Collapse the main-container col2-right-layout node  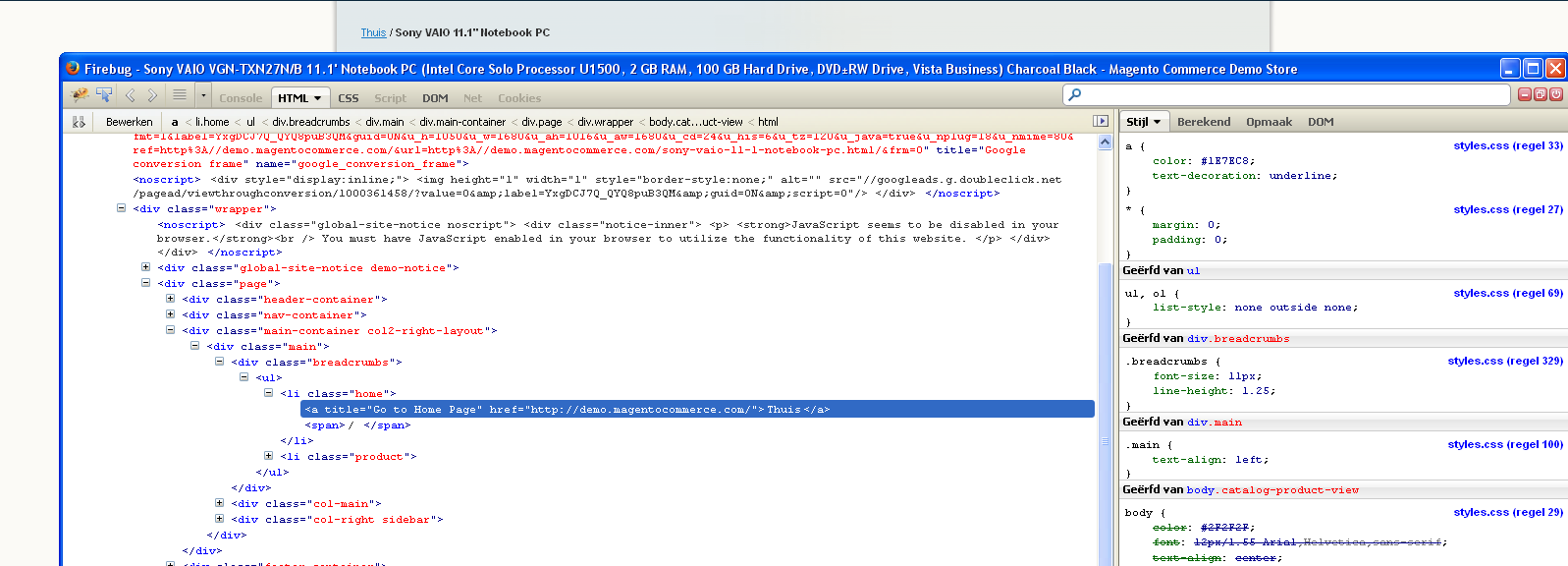click(x=170, y=330)
